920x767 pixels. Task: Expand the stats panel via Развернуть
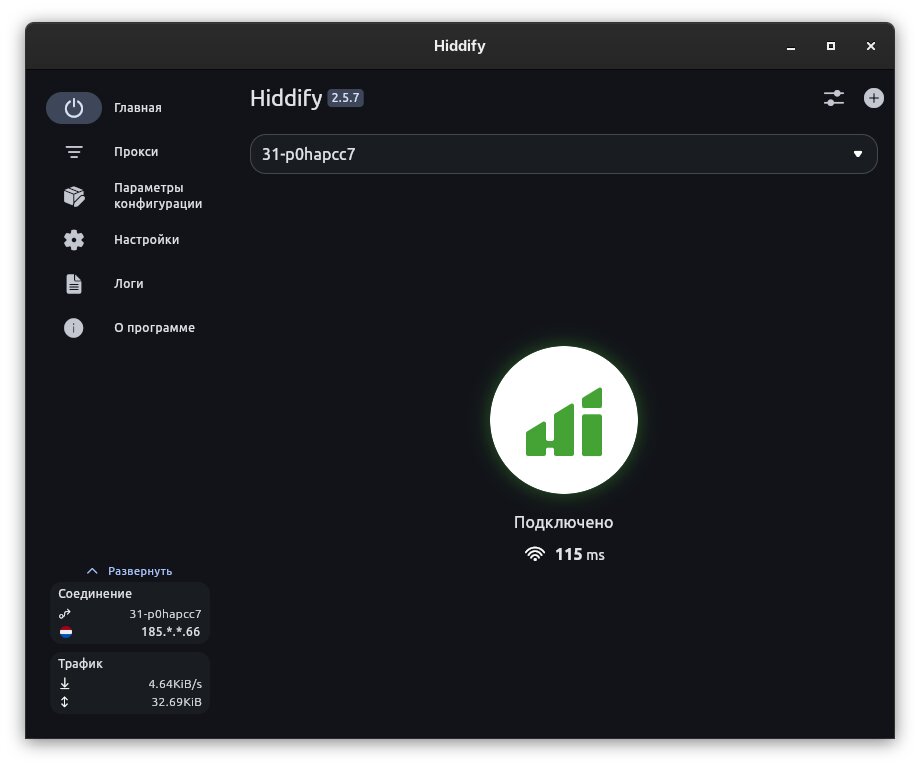(x=130, y=571)
